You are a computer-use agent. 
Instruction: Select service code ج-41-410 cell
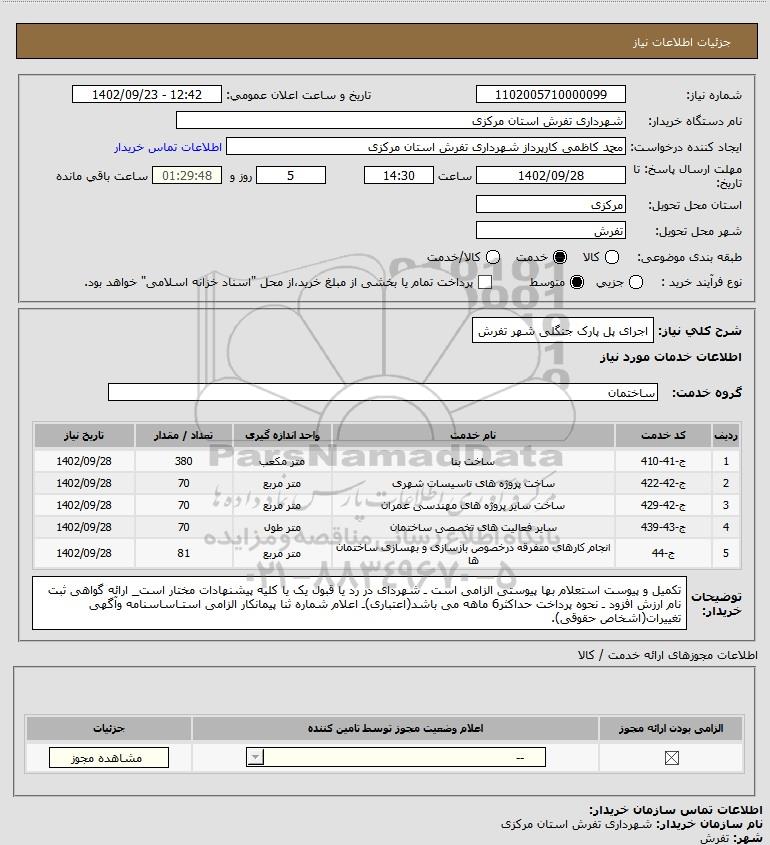[x=663, y=461]
